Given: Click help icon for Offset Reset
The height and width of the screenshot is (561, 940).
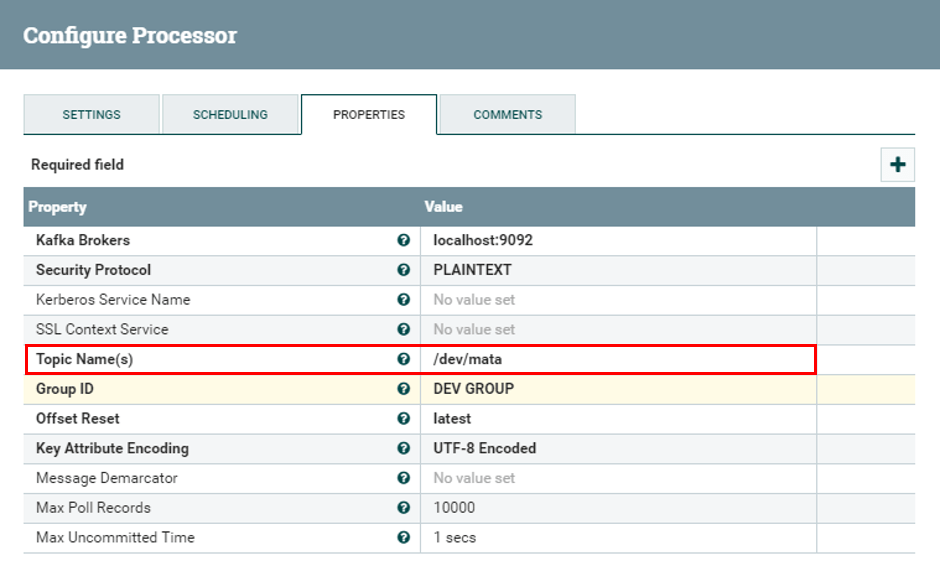Looking at the screenshot, I should click(x=403, y=419).
